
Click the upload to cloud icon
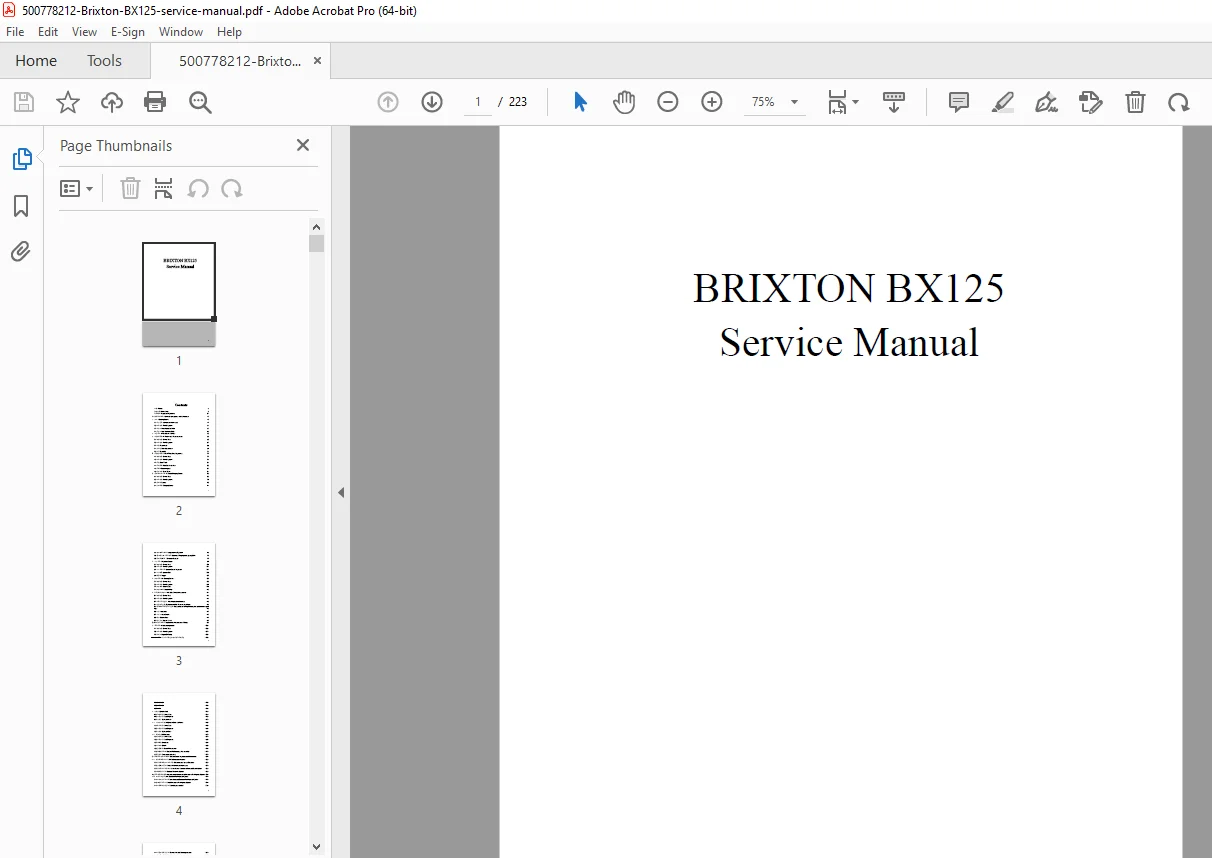(112, 102)
